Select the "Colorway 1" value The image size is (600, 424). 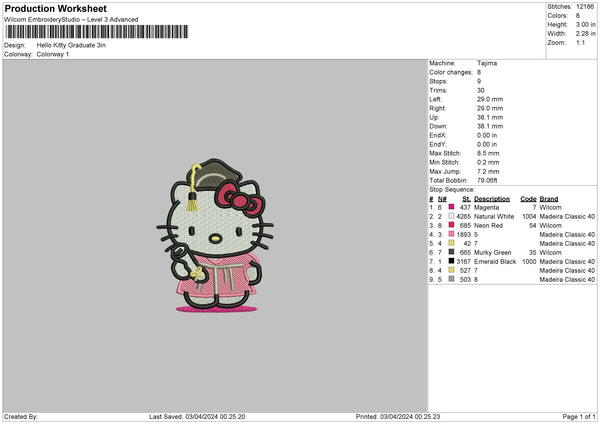coord(53,54)
